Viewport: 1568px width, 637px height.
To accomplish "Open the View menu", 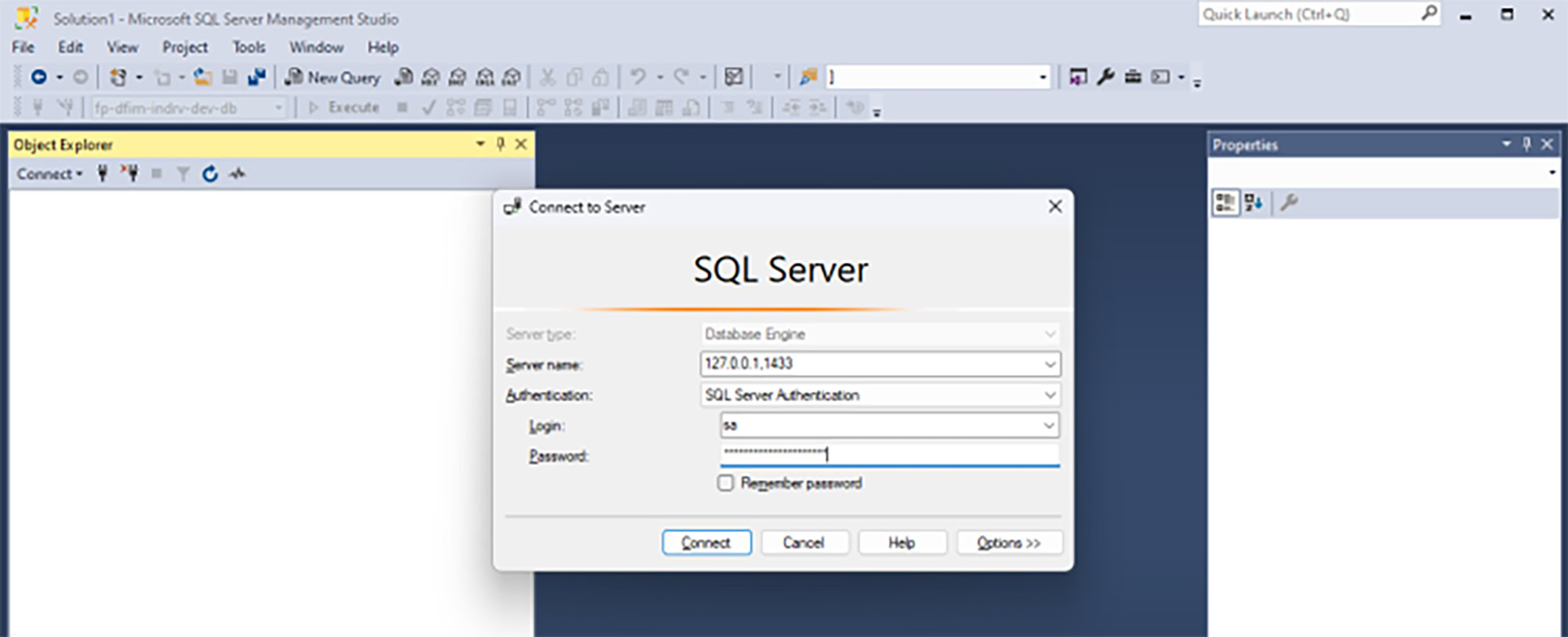I will [x=122, y=47].
